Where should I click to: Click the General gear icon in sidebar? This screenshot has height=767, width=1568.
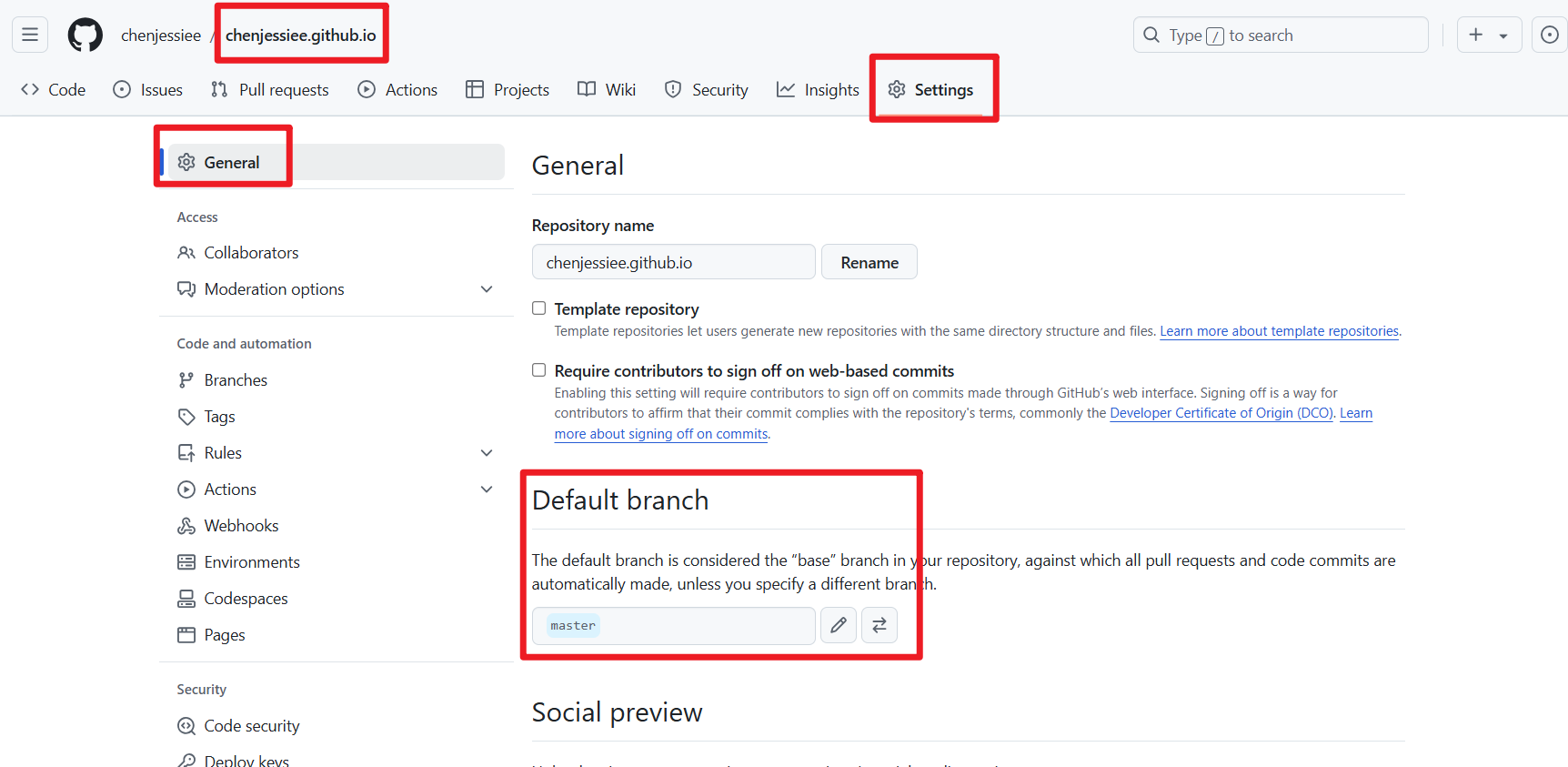[186, 162]
